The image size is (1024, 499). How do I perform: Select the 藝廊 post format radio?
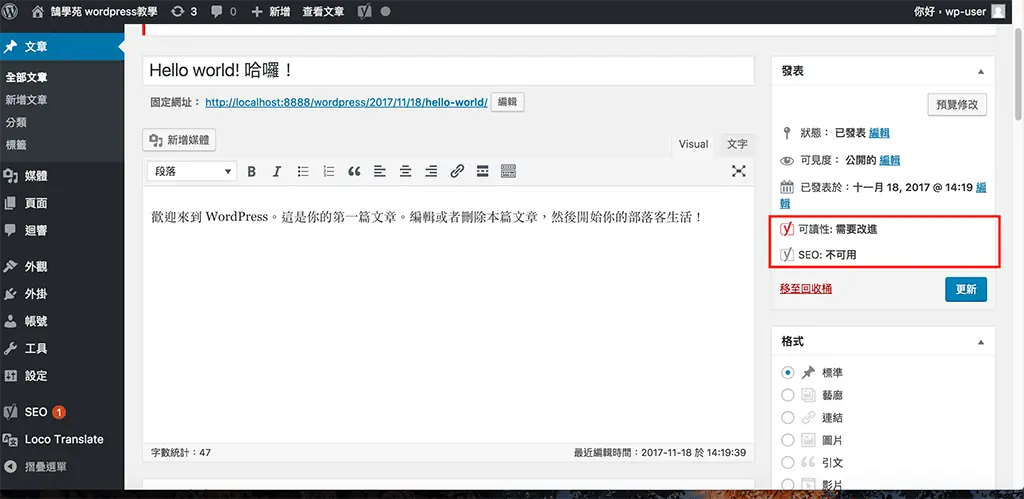coord(788,395)
